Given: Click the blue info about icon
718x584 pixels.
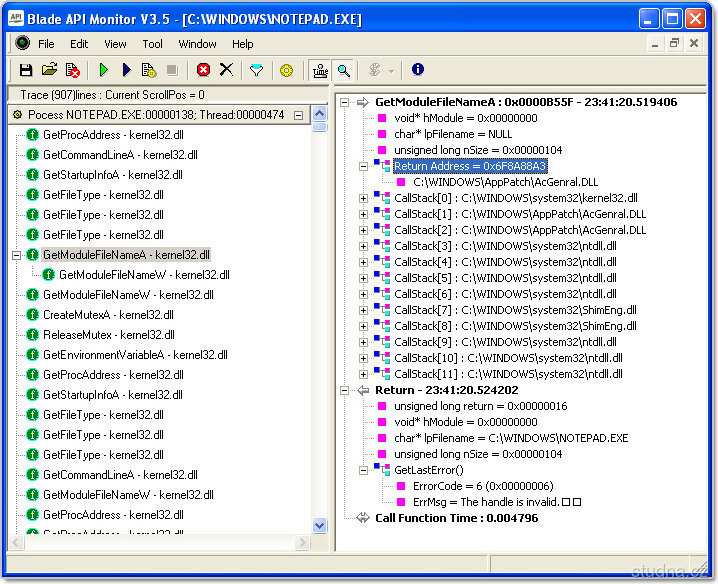Looking at the screenshot, I should 417,70.
